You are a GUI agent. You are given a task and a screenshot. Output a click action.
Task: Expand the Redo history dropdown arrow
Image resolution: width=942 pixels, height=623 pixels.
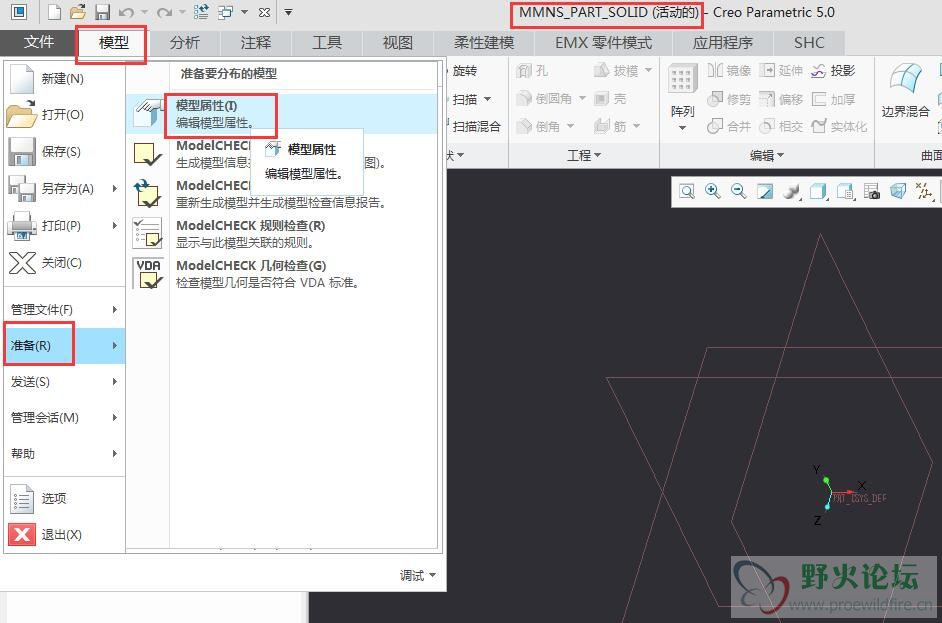coord(182,12)
